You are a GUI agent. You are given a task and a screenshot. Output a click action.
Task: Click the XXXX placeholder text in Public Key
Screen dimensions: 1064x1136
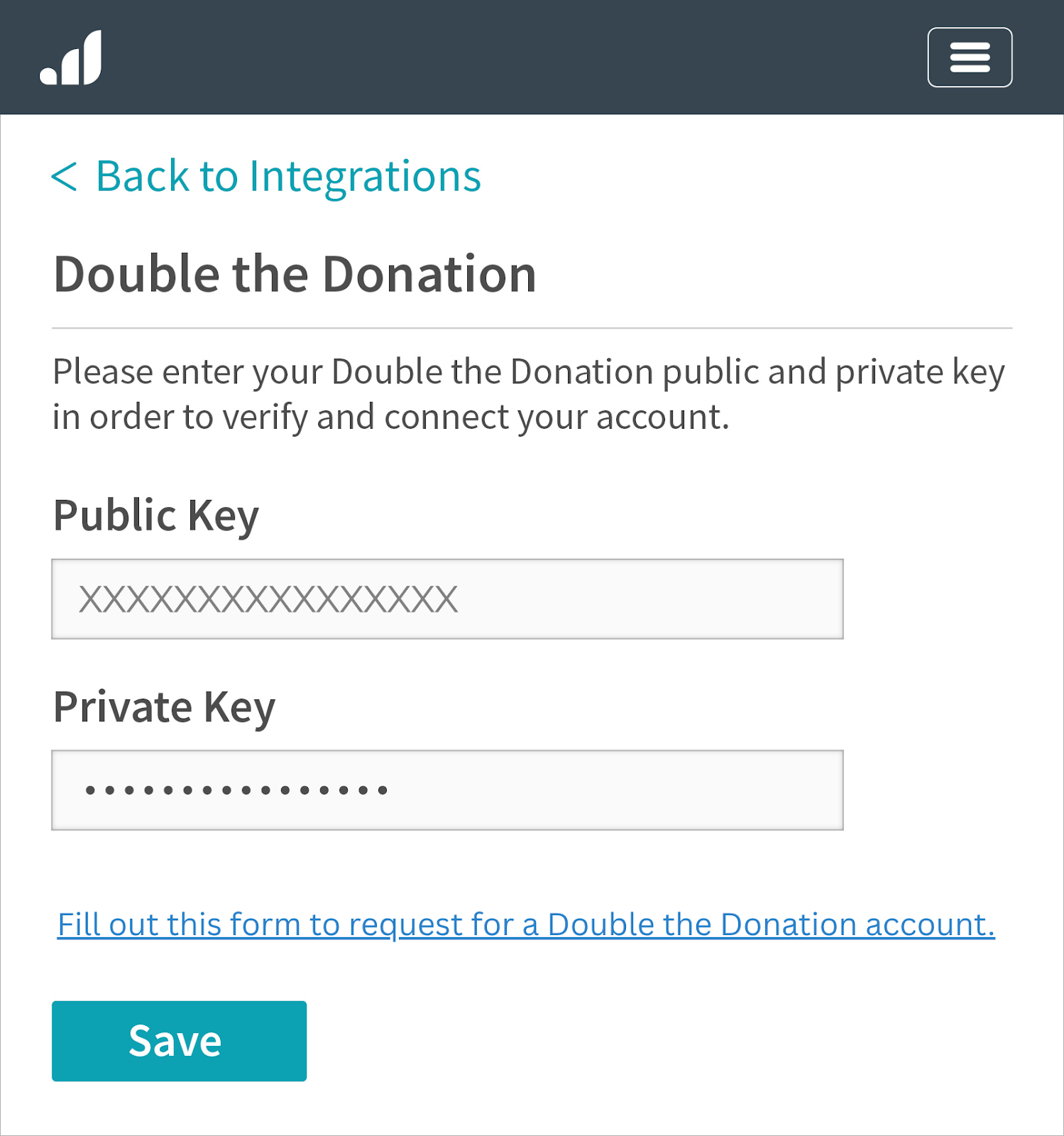pyautogui.click(x=268, y=599)
